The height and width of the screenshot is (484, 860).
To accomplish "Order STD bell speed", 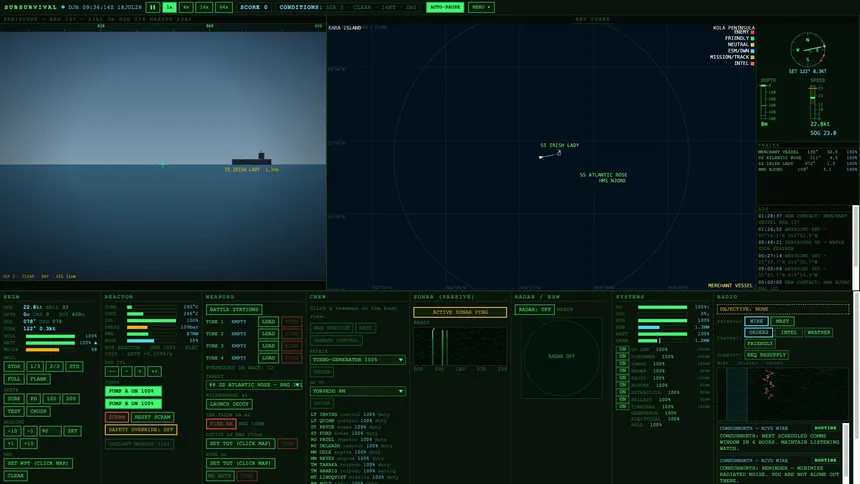I will click(x=74, y=366).
